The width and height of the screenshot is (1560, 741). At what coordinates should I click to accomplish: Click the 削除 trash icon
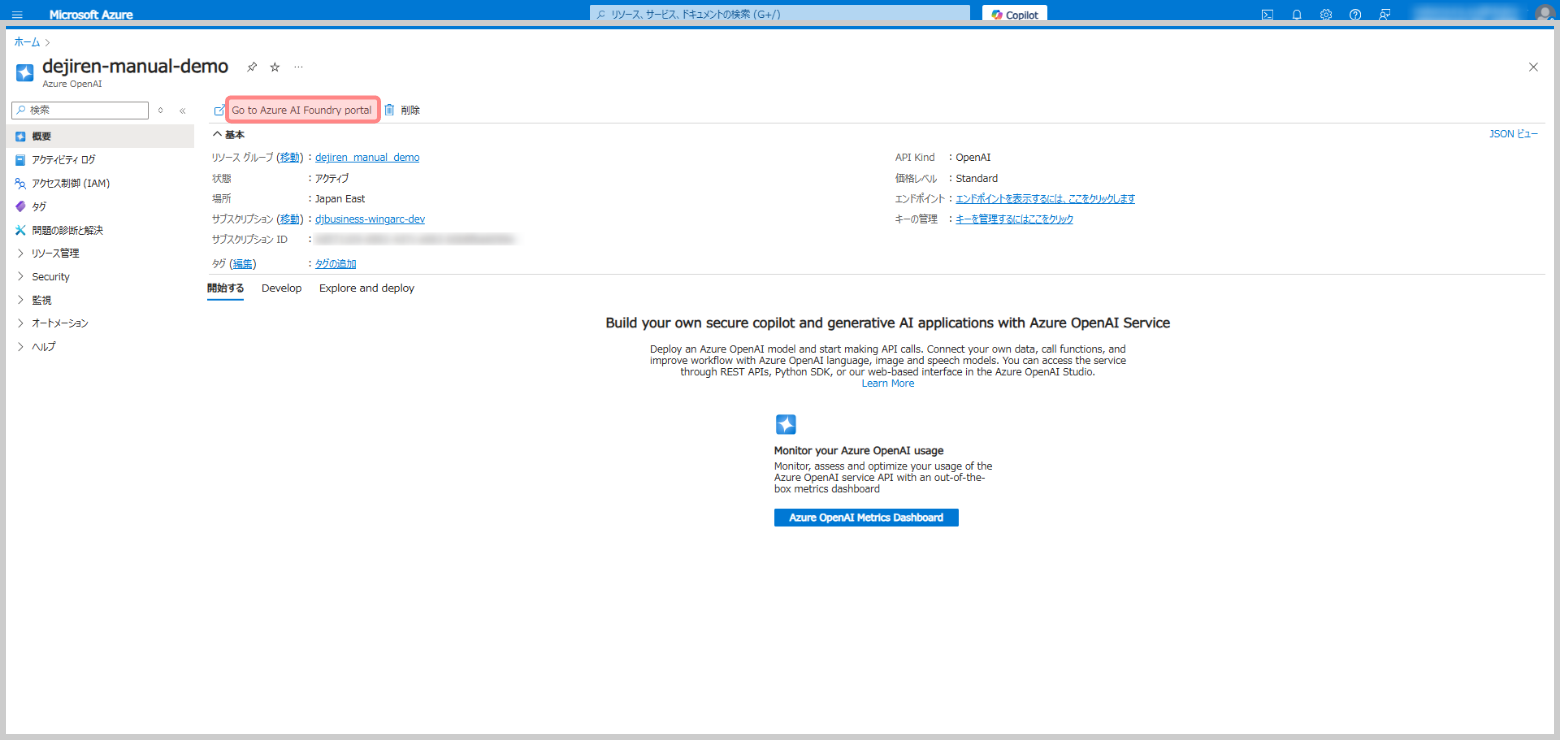point(390,110)
